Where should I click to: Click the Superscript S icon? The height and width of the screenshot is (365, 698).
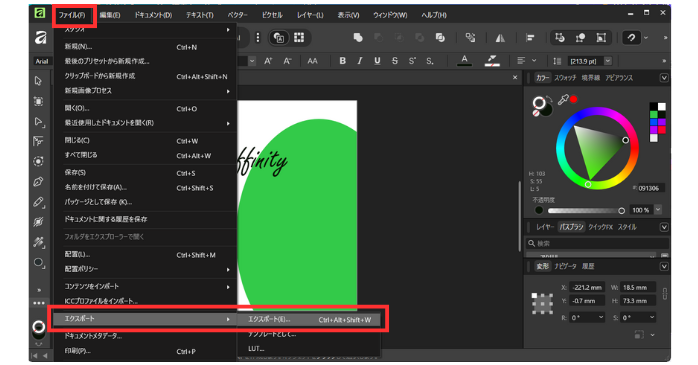(x=412, y=61)
